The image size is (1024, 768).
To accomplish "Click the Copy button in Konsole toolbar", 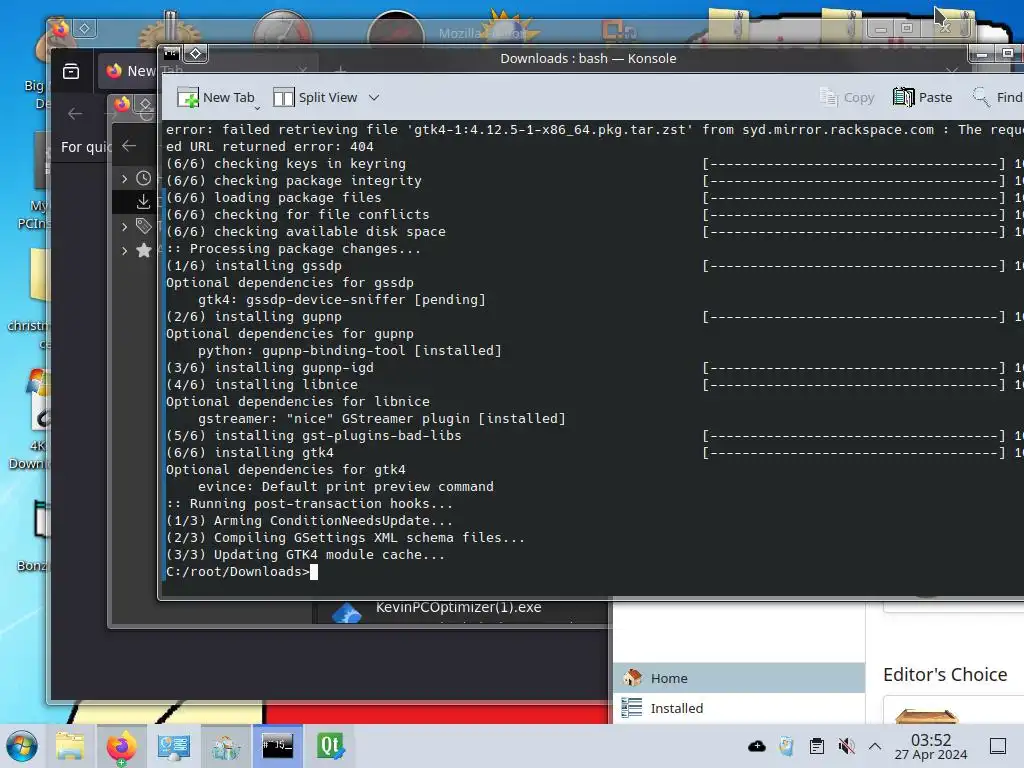I will pos(847,97).
